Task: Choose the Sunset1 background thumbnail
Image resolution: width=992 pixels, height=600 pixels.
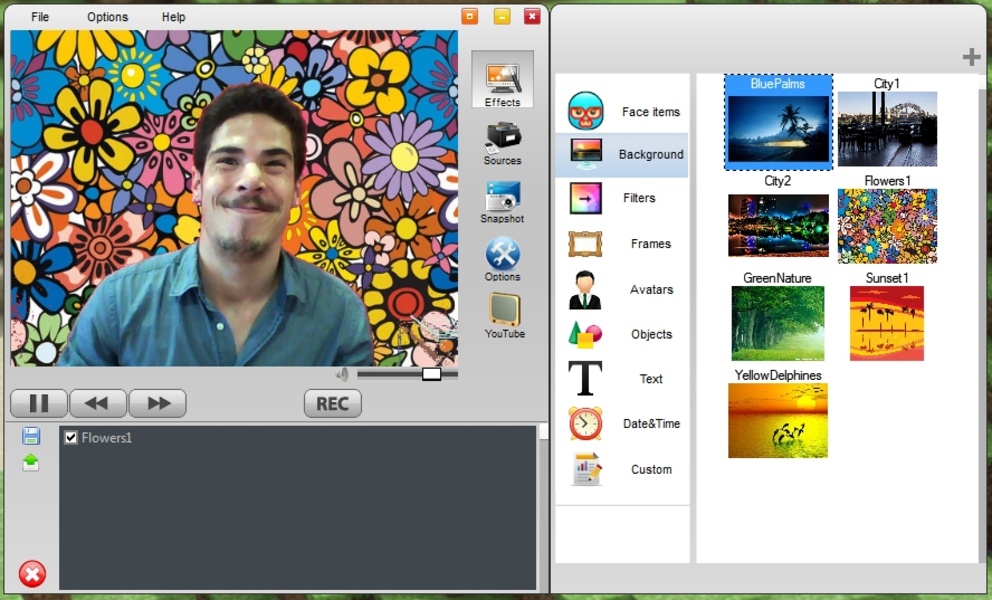Action: tap(886, 323)
